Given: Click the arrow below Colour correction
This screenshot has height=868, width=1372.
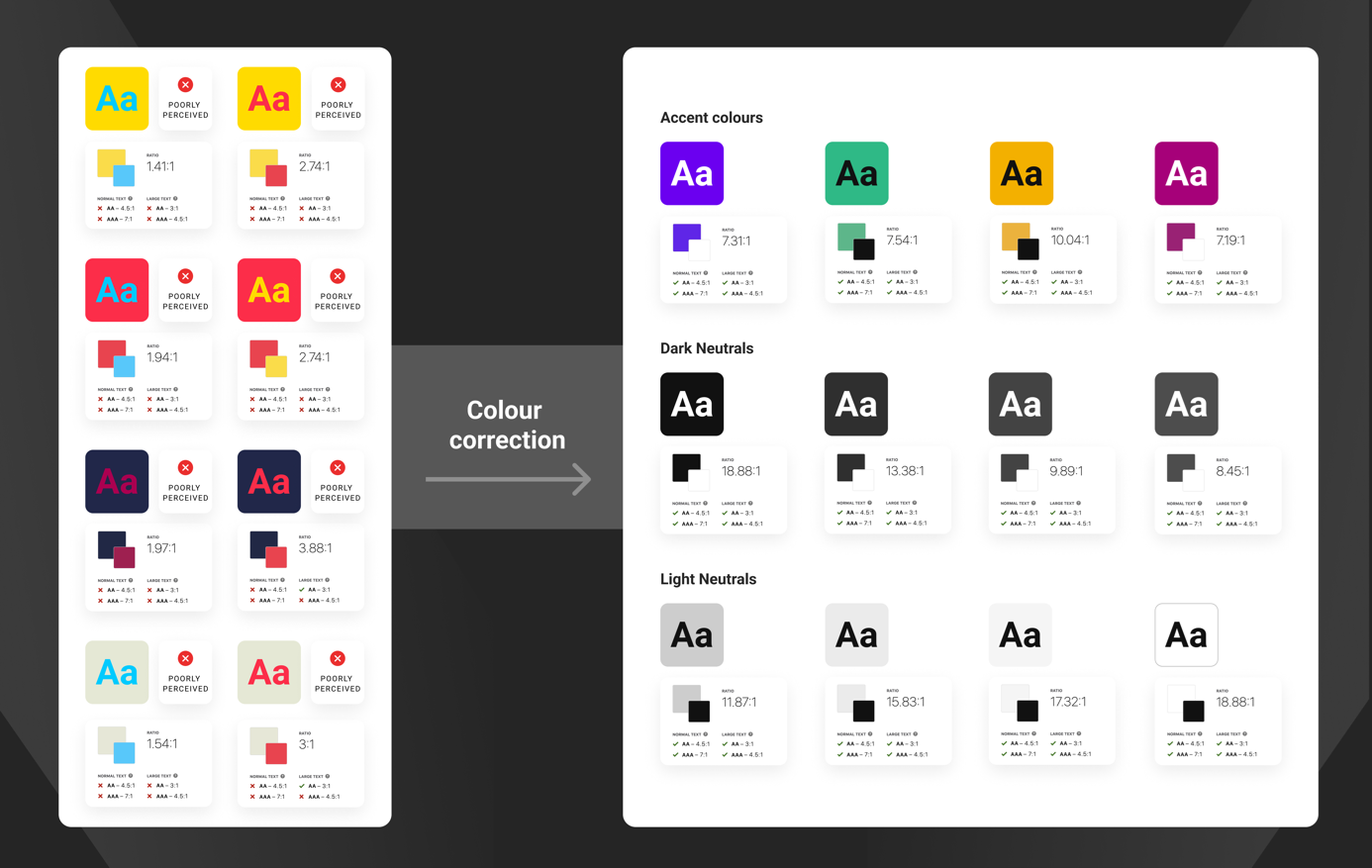Looking at the screenshot, I should [x=508, y=479].
